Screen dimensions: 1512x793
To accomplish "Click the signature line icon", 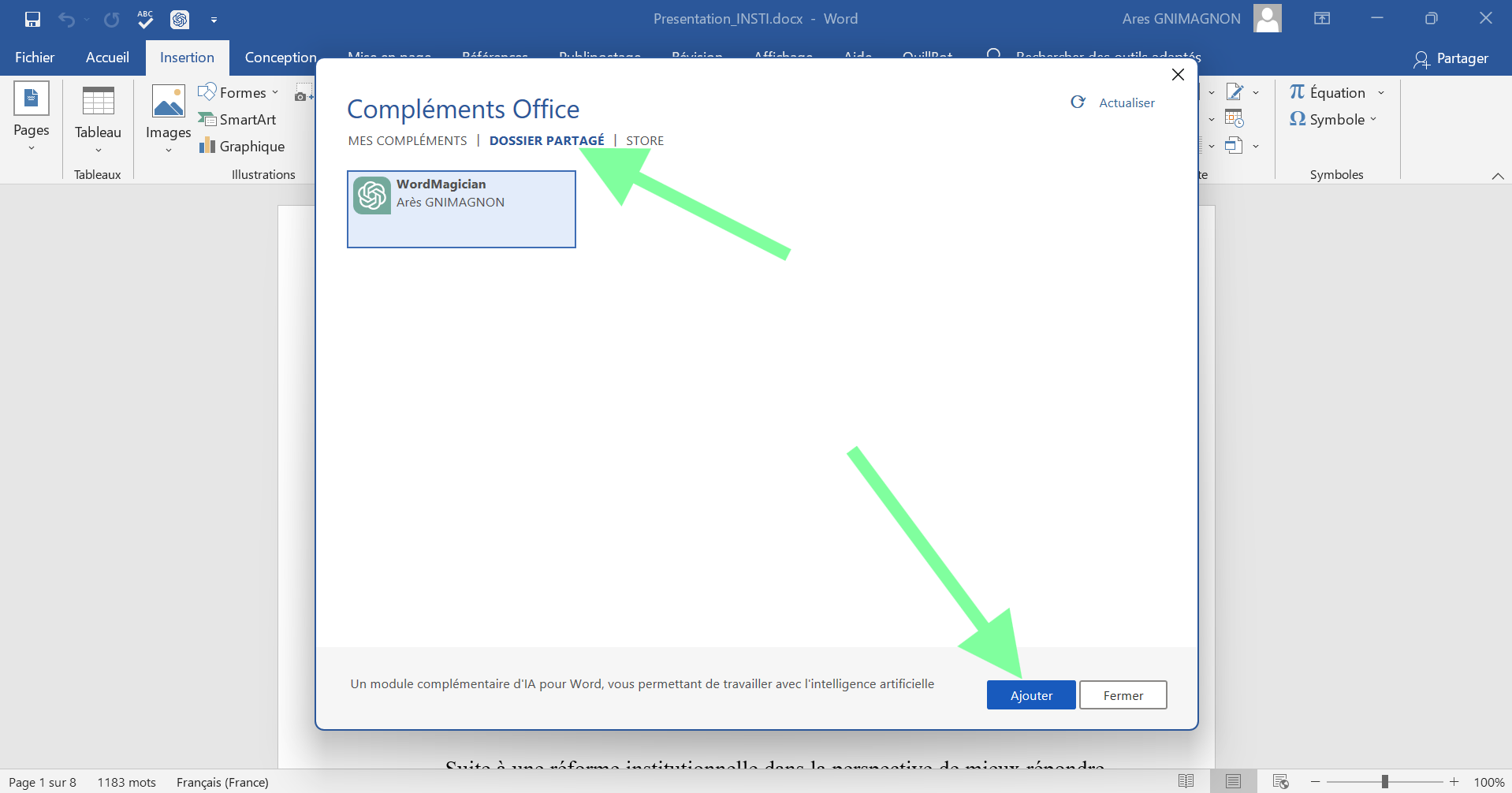I will pos(1235,92).
